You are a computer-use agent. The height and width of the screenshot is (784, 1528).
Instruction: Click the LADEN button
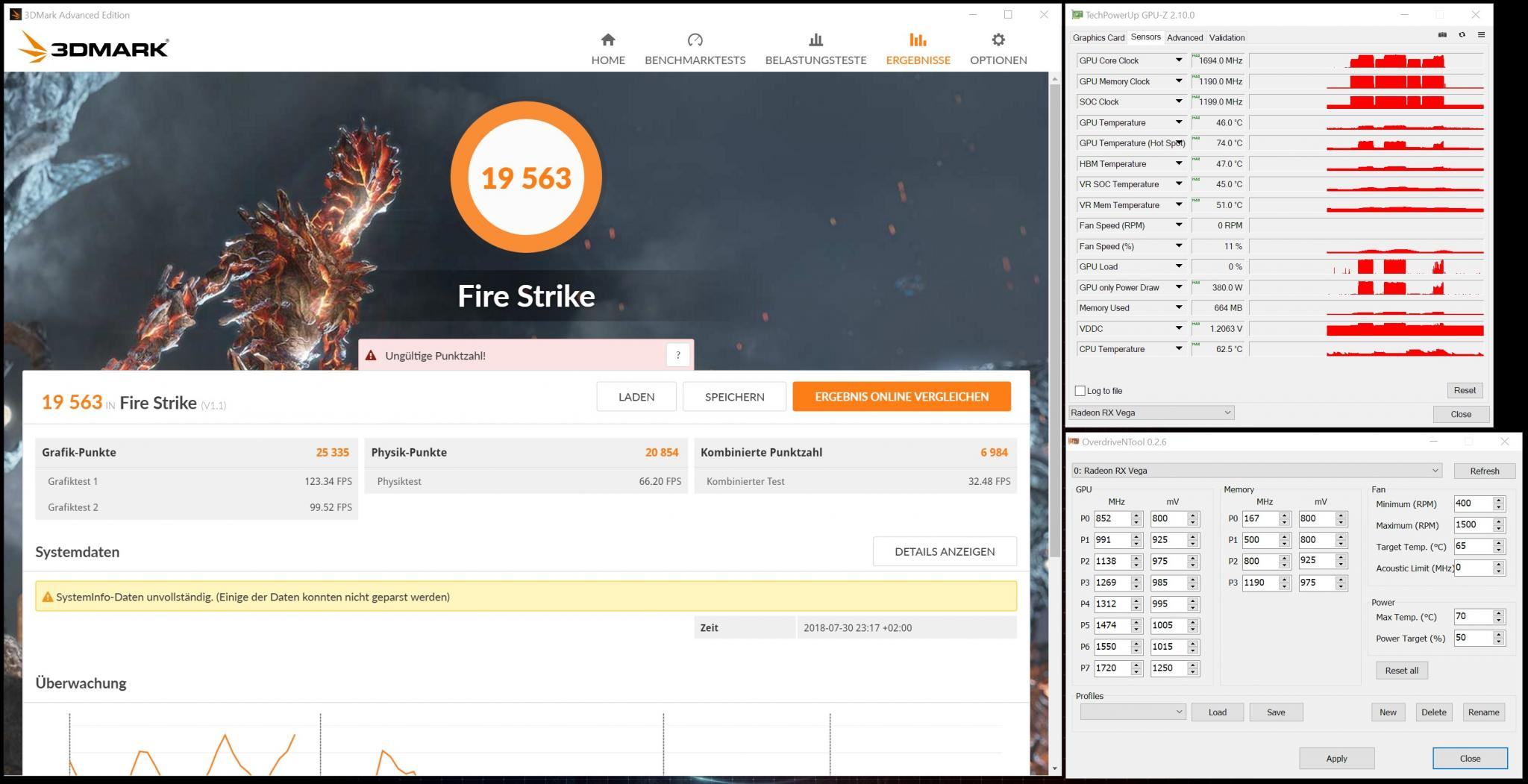pos(636,397)
